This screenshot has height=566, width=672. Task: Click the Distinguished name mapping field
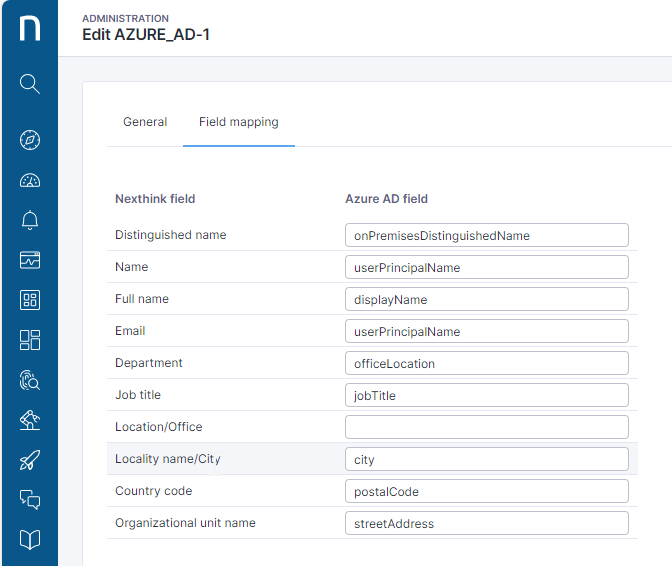(486, 235)
